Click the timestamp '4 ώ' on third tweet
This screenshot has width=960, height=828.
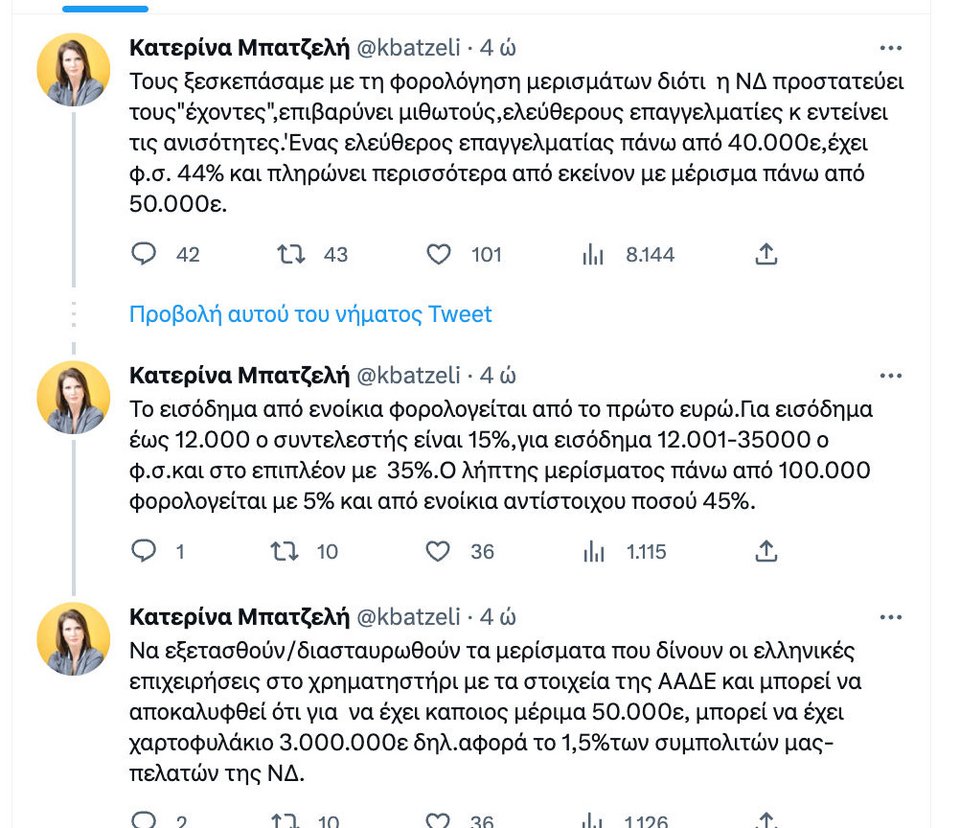coord(498,616)
